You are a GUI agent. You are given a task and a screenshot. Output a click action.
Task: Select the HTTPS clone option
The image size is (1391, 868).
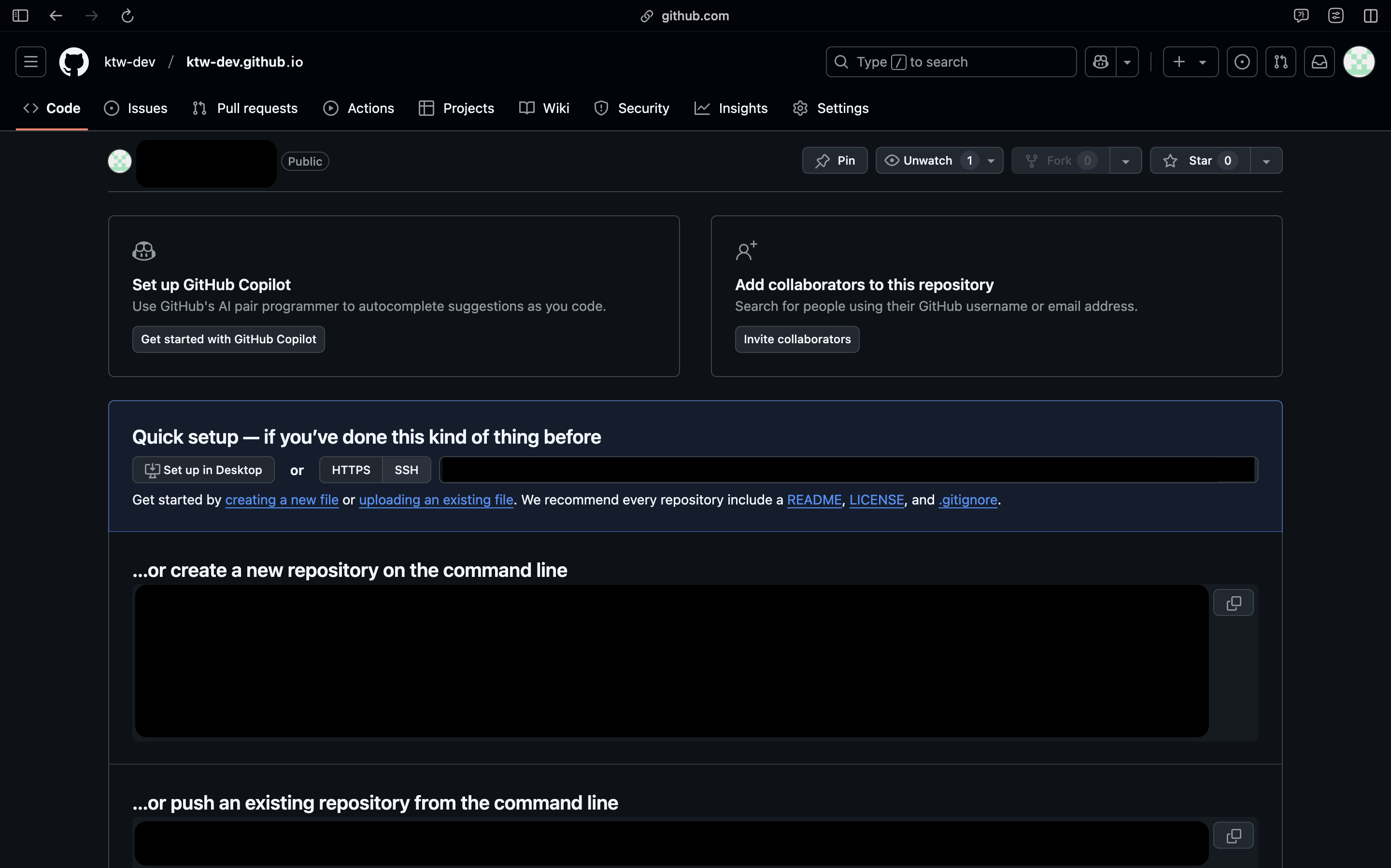[x=351, y=470]
